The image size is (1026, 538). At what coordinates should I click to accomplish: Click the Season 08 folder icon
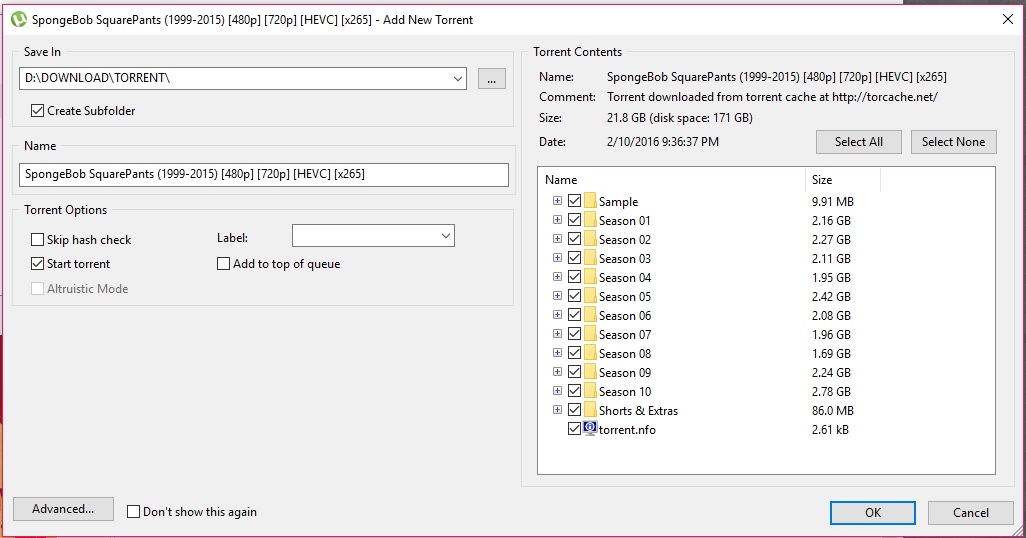(590, 353)
